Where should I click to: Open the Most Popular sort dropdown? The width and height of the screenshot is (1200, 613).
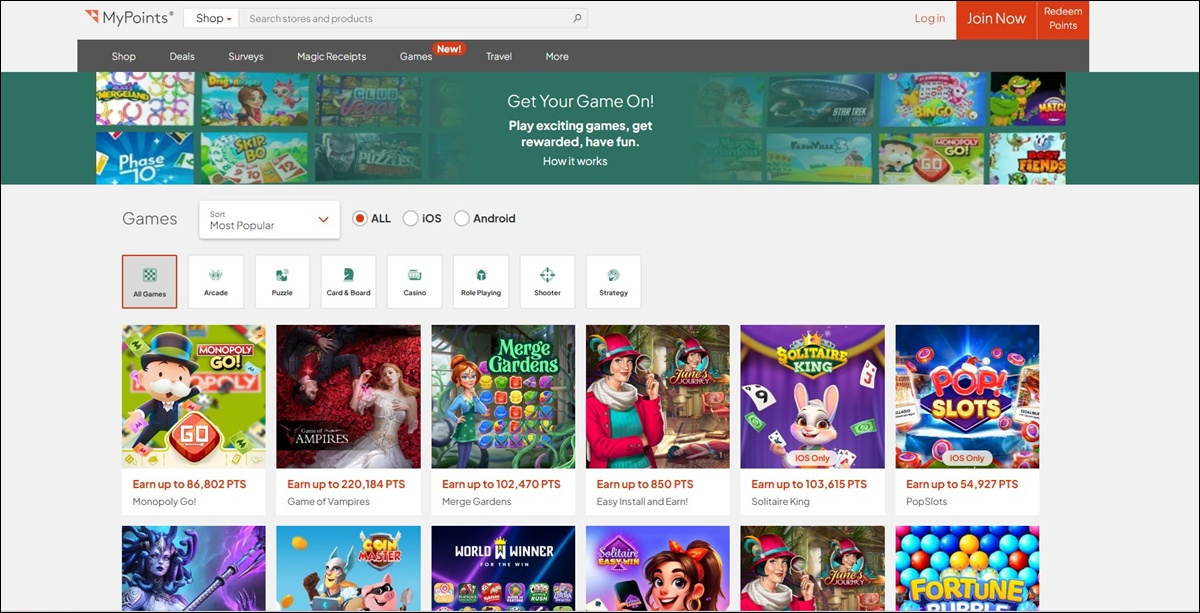click(269, 220)
